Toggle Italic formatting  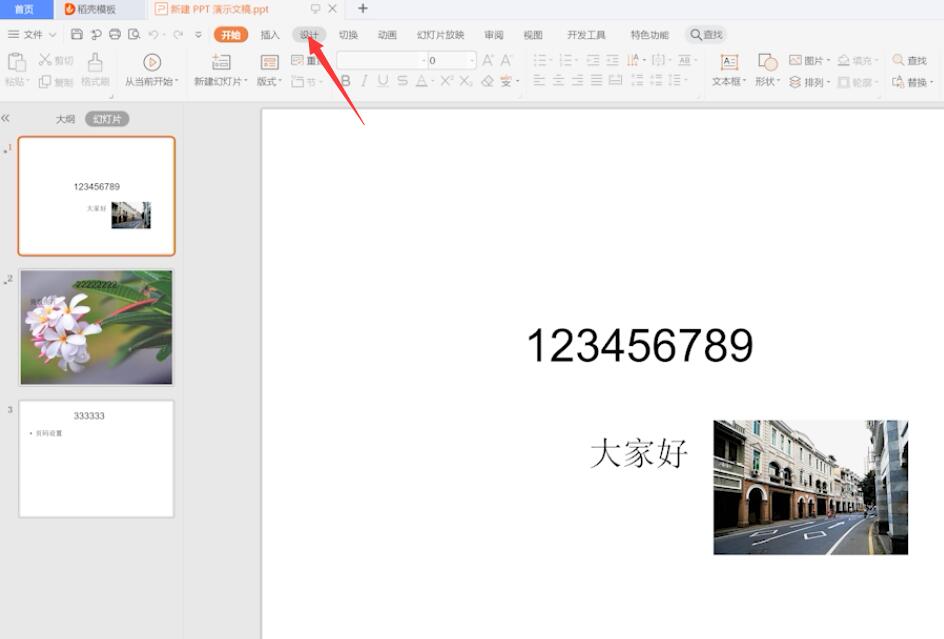coord(364,81)
